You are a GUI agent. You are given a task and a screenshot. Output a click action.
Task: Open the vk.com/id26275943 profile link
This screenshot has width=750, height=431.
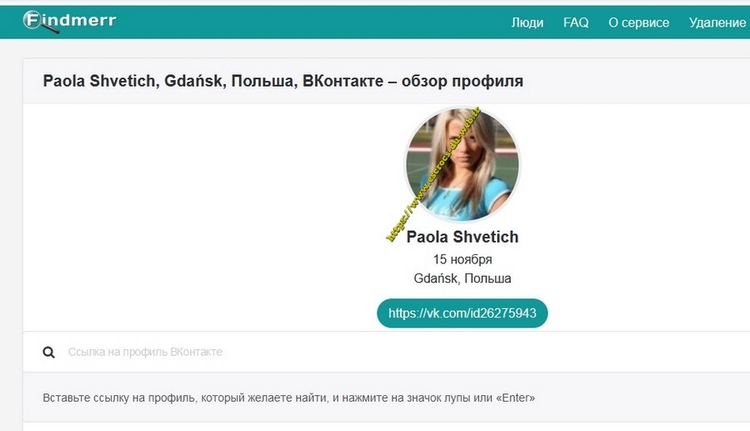462,313
